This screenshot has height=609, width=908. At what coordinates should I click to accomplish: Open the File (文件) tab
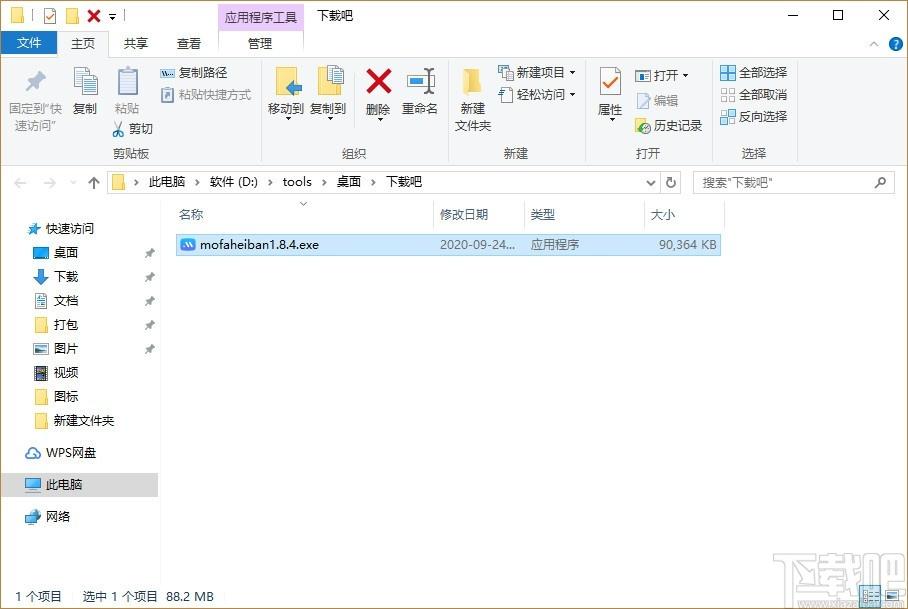(29, 43)
